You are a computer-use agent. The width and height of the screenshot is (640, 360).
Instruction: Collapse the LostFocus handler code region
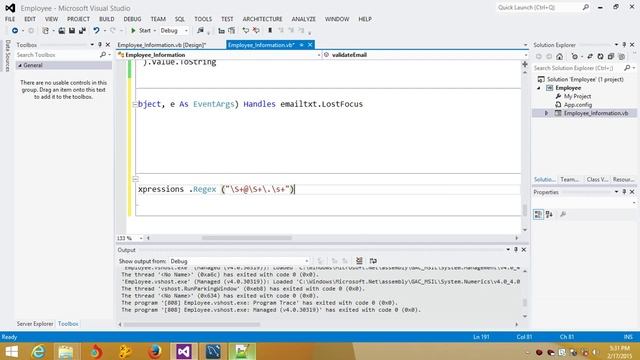[x=135, y=104]
